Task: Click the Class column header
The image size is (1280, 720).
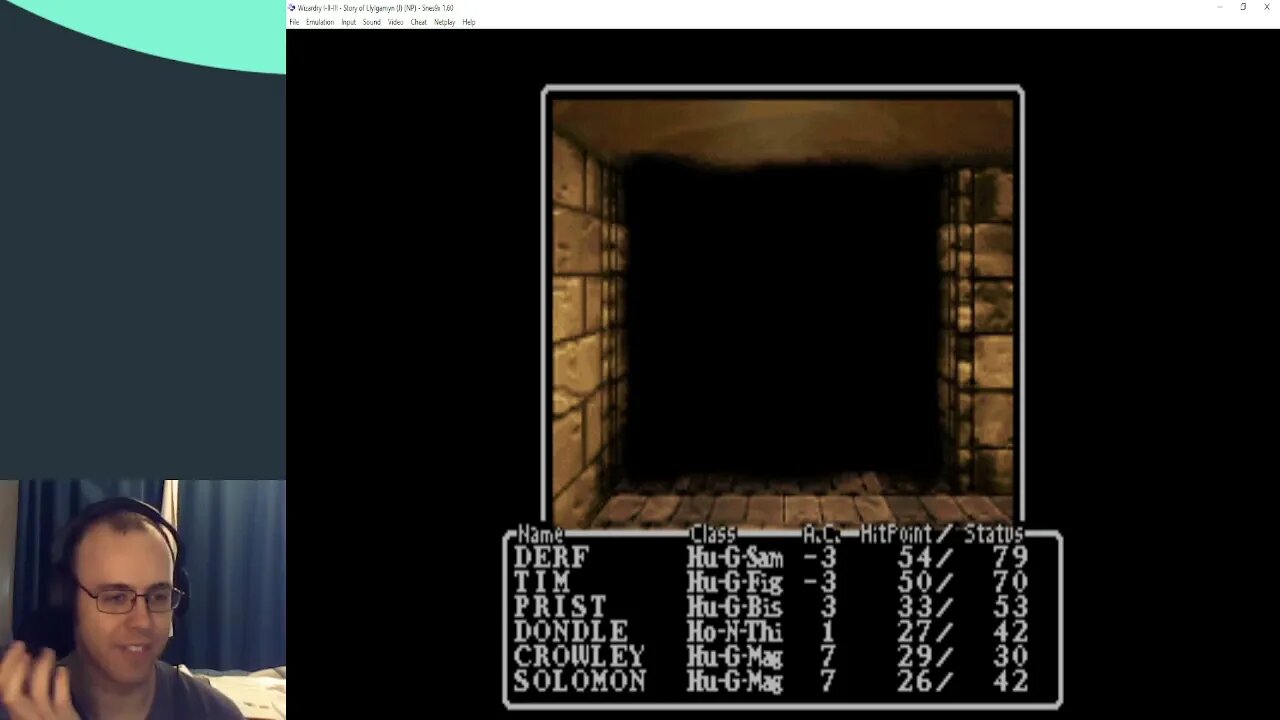Action: click(x=713, y=535)
